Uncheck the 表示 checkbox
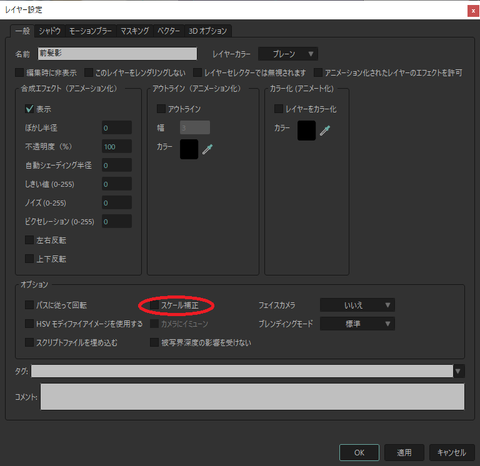Viewport: 480px width, 466px height. (x=29, y=109)
